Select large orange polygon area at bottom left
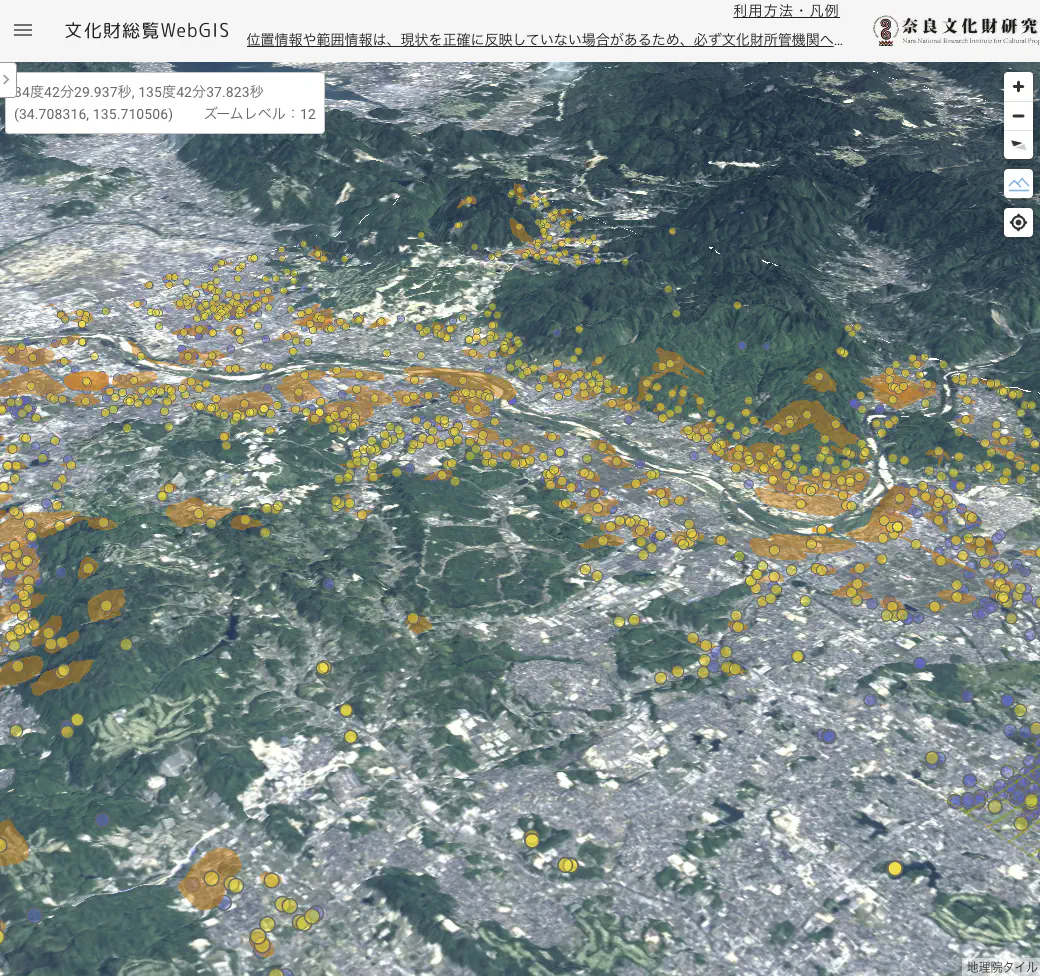 click(x=211, y=877)
